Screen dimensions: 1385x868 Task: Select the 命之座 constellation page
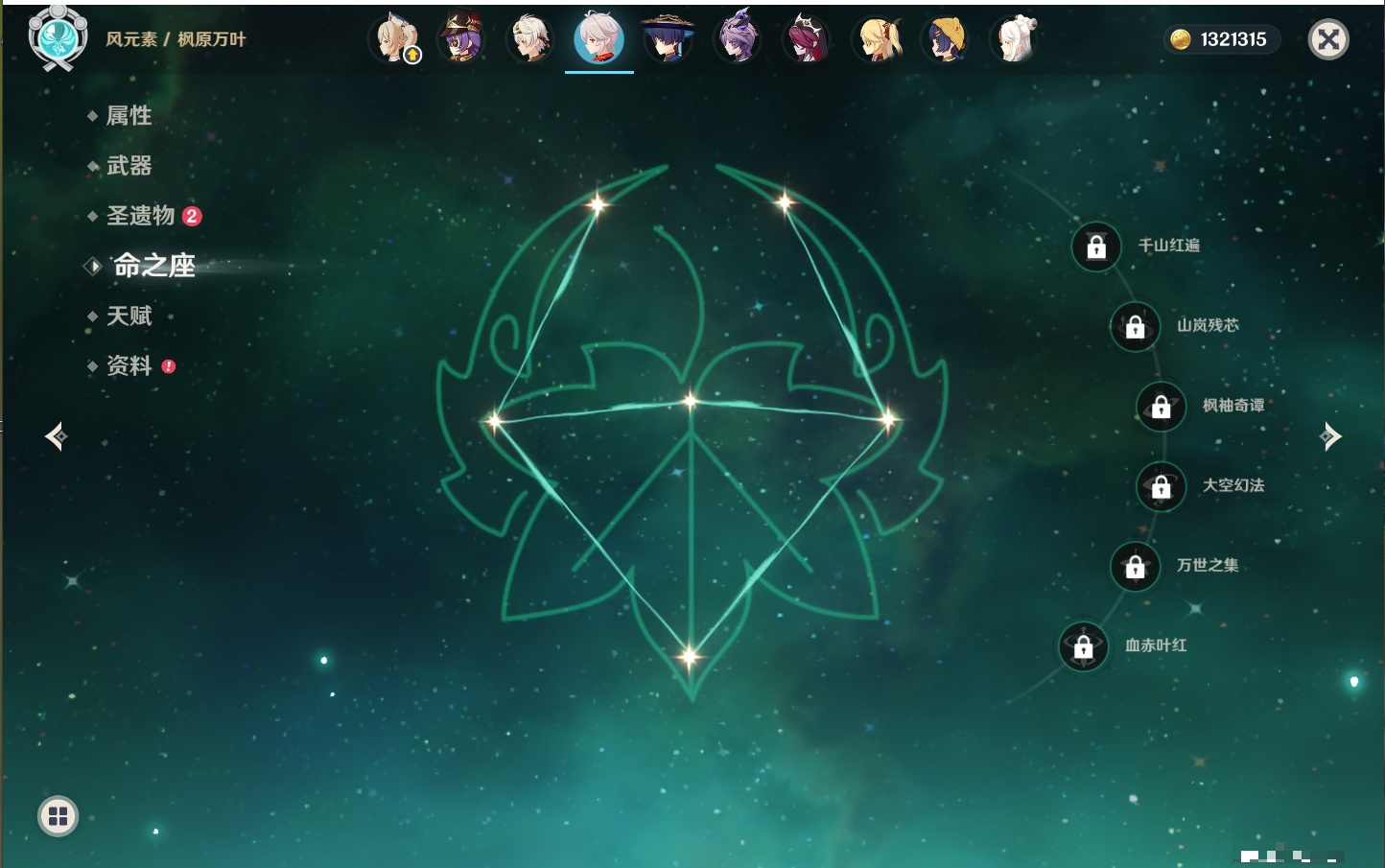153,266
